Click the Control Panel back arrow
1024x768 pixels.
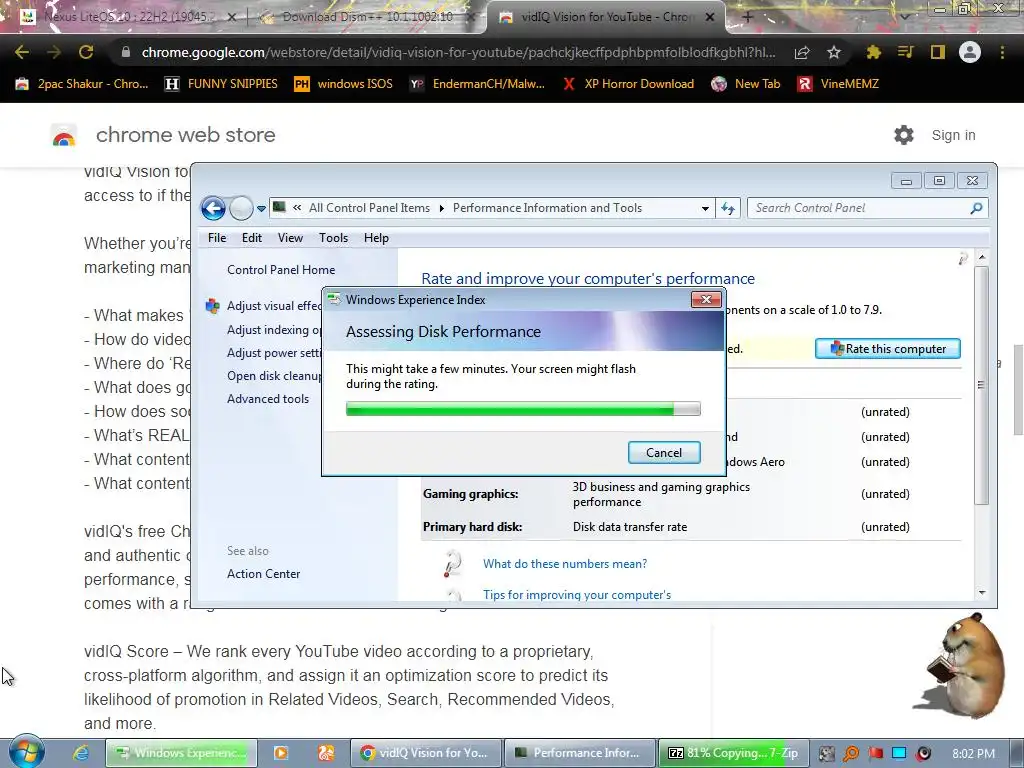[213, 208]
